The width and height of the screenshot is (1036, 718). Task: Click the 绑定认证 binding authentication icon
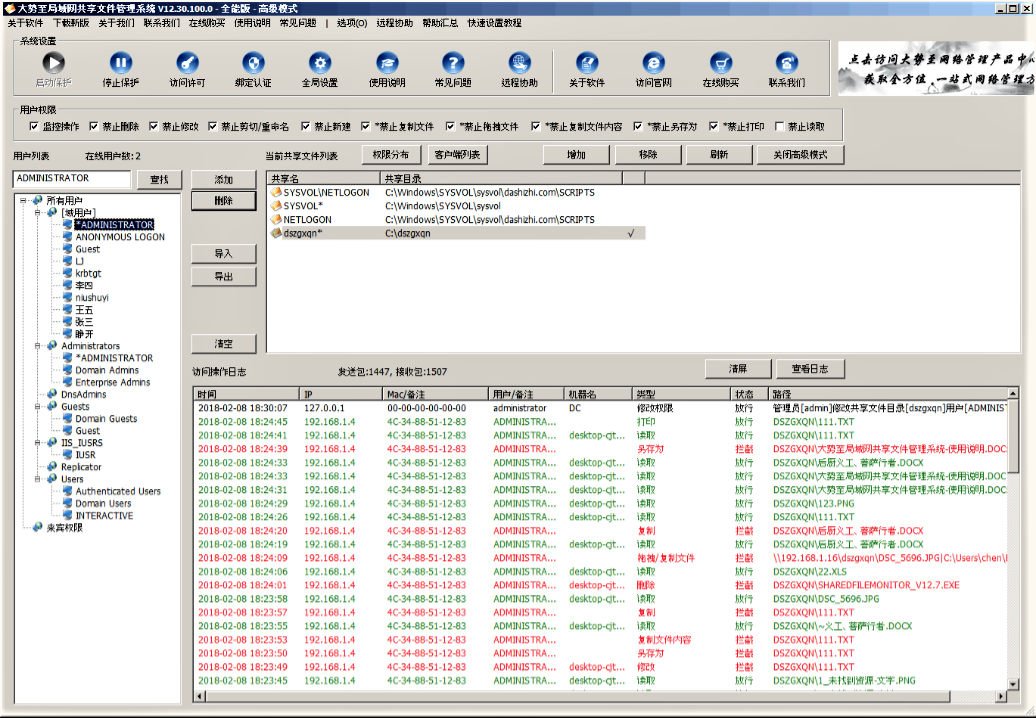click(253, 63)
